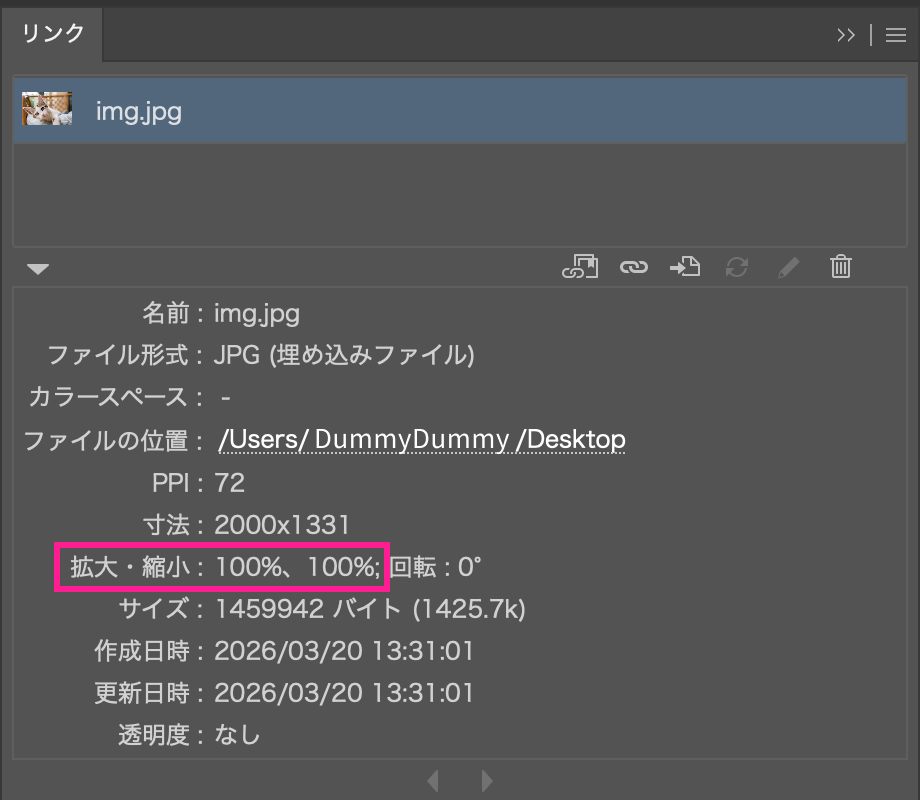This screenshot has width=920, height=800.
Task: Click the Relink from CC Libraries icon
Action: pos(580,267)
